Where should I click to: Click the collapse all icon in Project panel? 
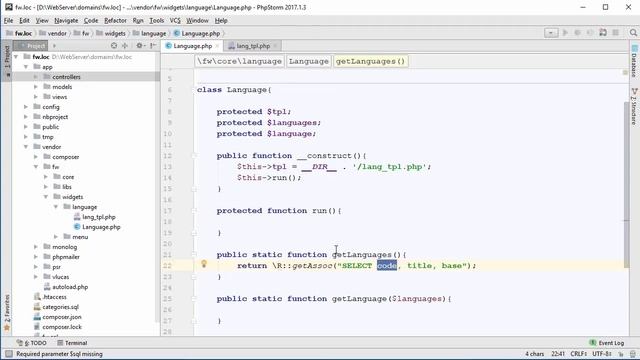click(x=125, y=46)
